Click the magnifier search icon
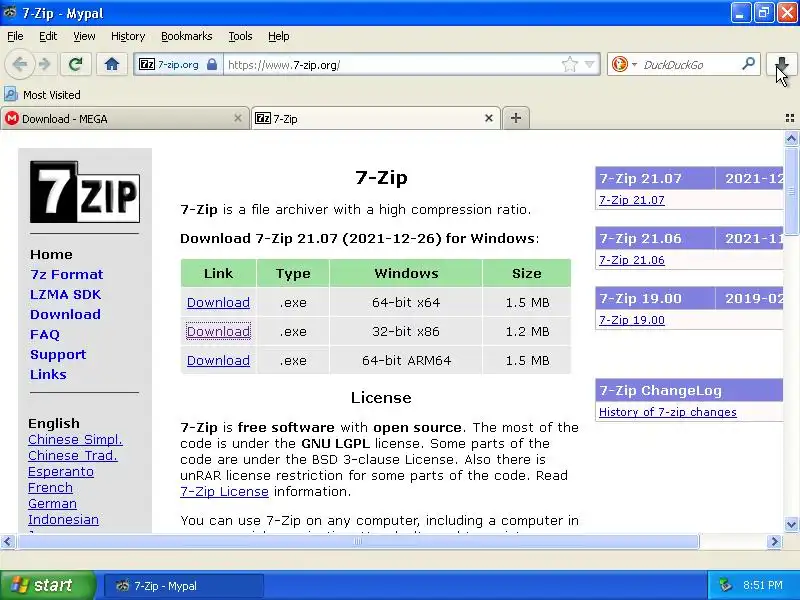The height and width of the screenshot is (600, 800). click(x=748, y=64)
